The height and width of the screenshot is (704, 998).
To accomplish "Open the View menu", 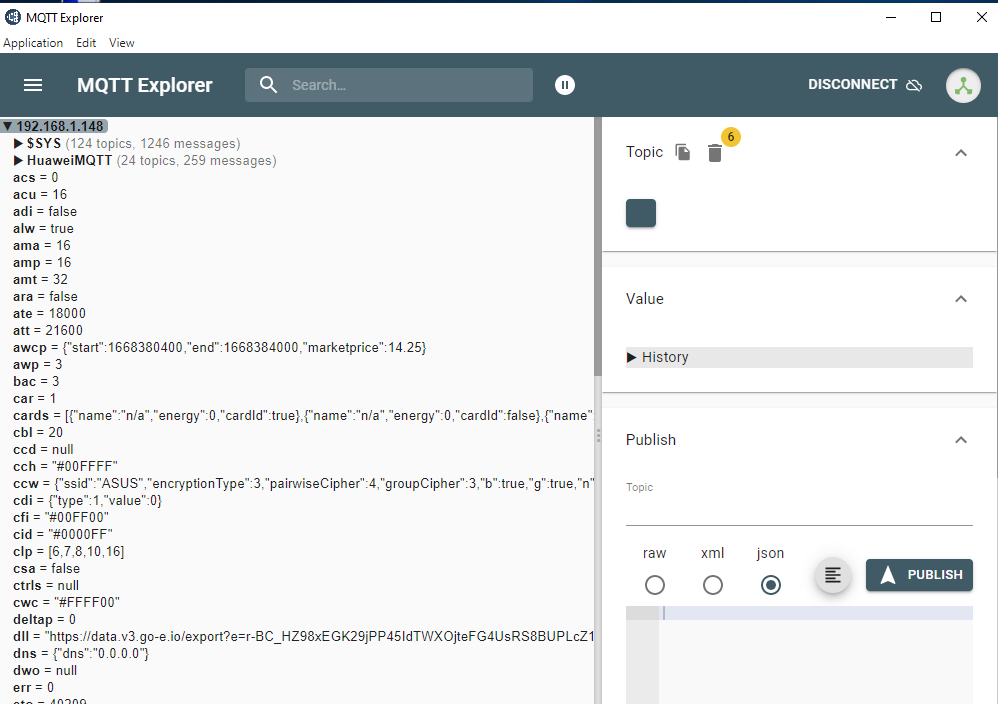I will (x=121, y=43).
